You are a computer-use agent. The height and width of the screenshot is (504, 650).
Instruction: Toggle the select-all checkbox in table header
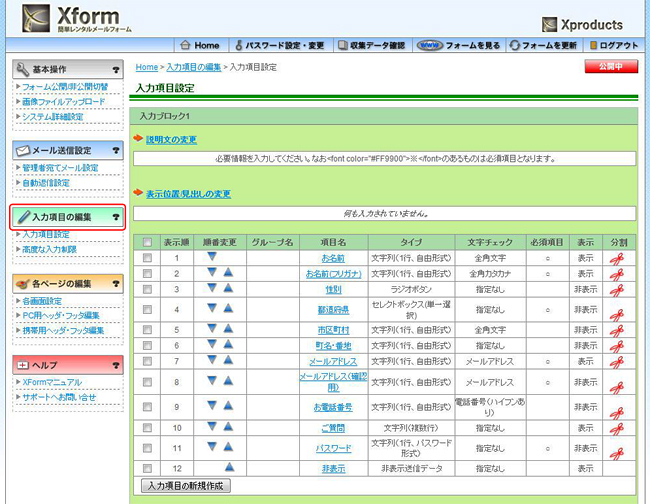[147, 242]
